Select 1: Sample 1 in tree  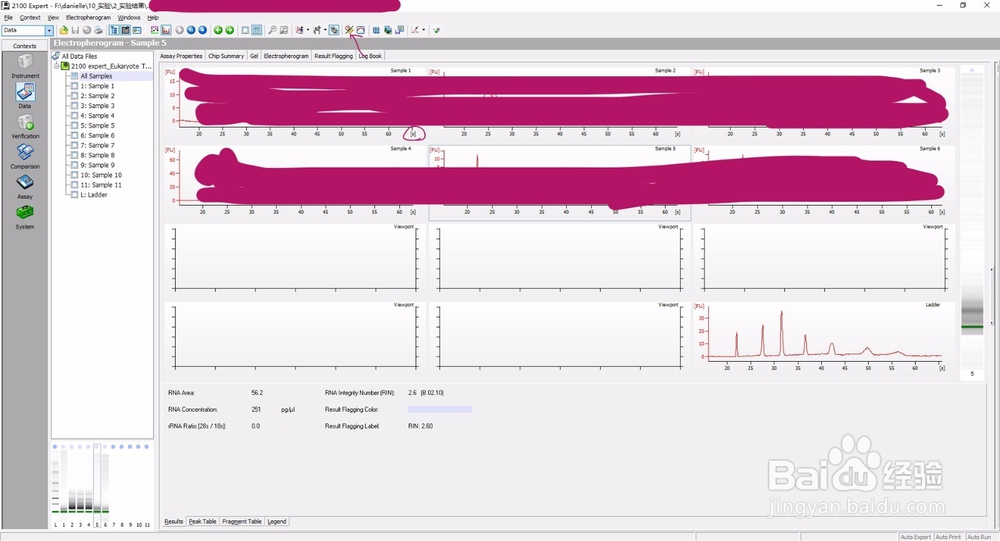tap(97, 86)
